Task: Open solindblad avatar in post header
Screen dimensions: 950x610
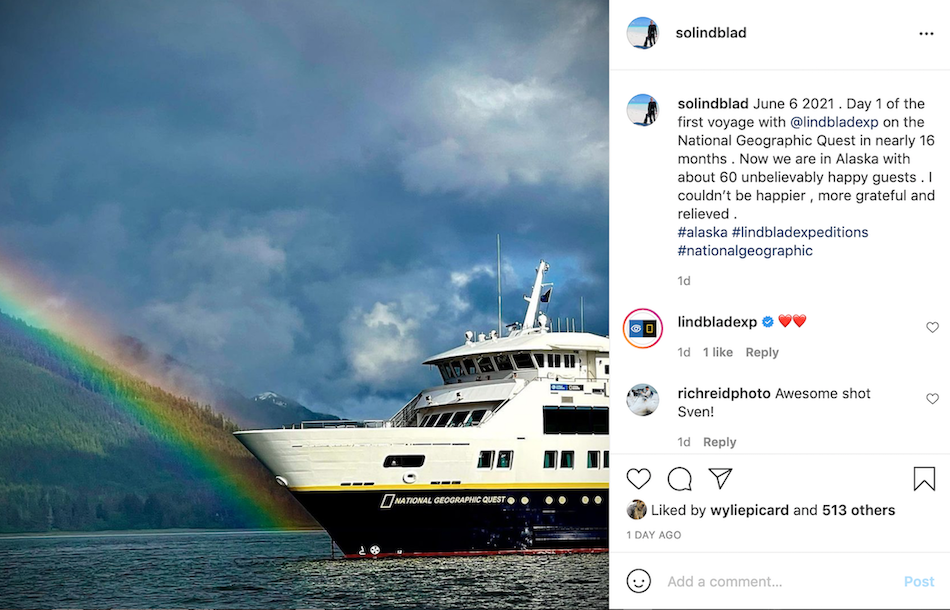Action: pyautogui.click(x=643, y=33)
